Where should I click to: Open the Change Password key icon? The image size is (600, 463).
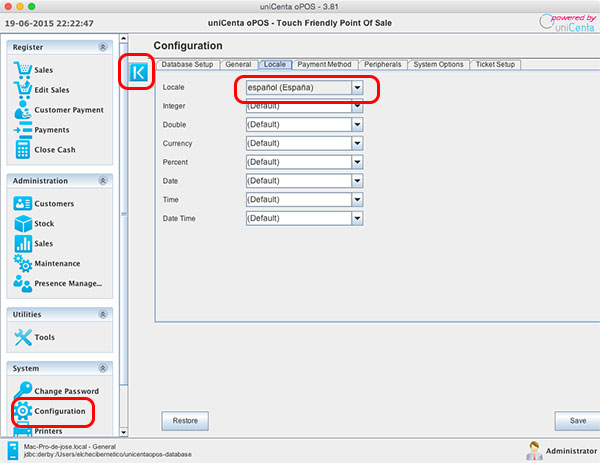tap(23, 391)
